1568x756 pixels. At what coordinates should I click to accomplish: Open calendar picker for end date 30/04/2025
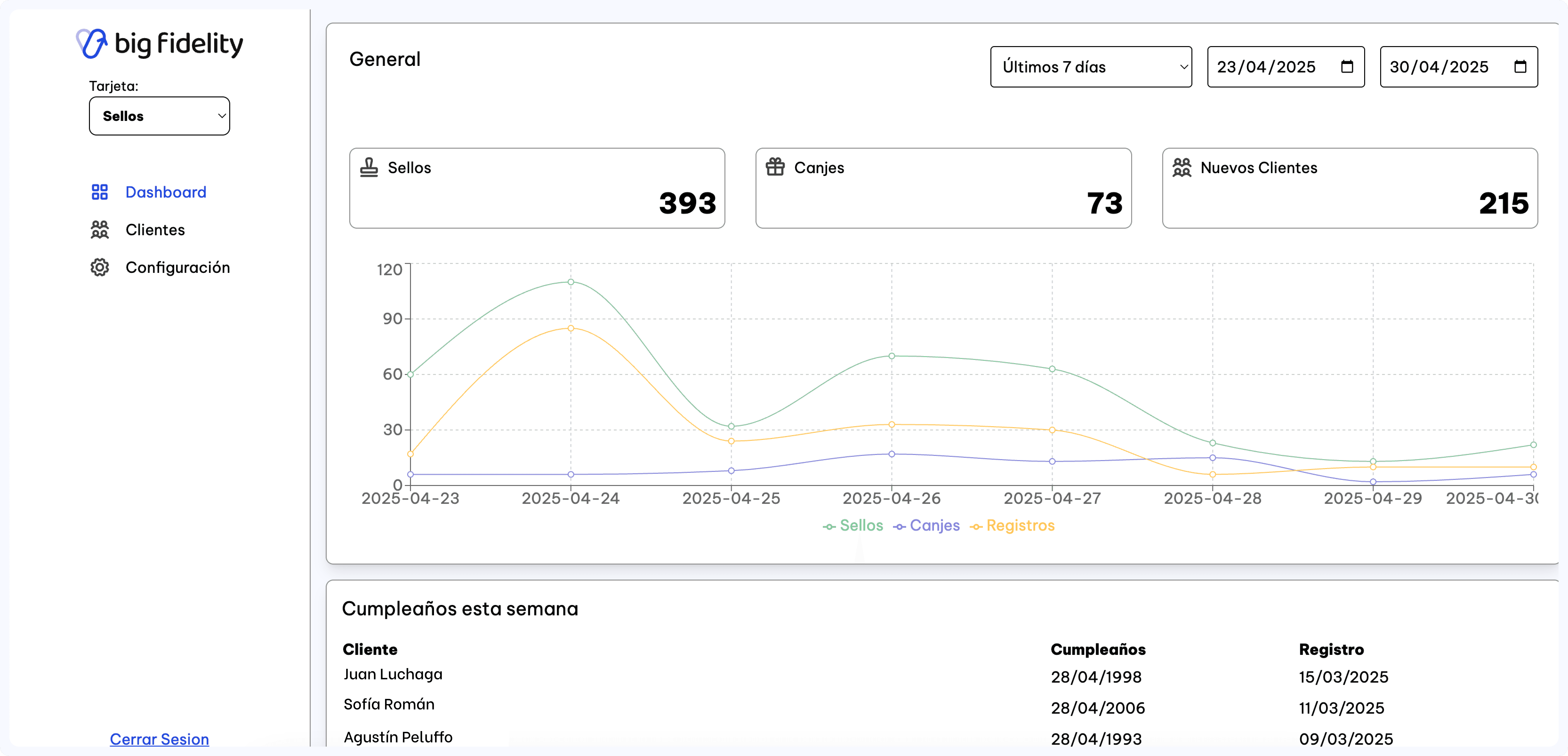click(x=1520, y=67)
